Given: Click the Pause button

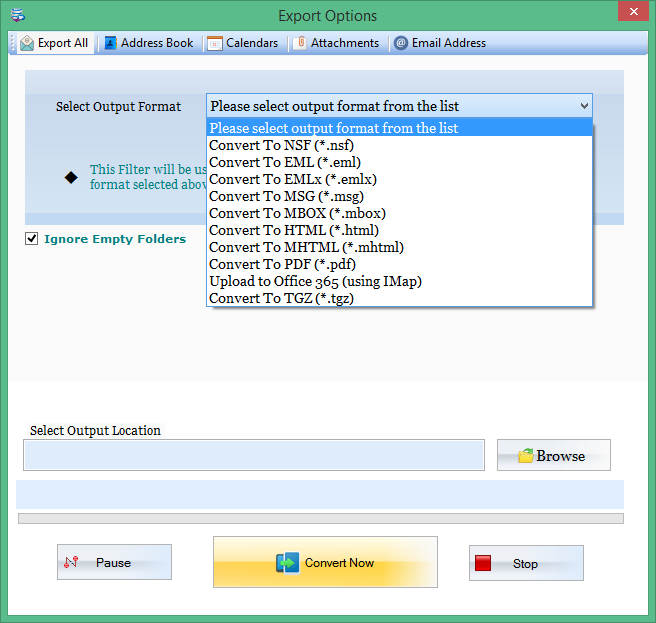Looking at the screenshot, I should click(x=114, y=562).
